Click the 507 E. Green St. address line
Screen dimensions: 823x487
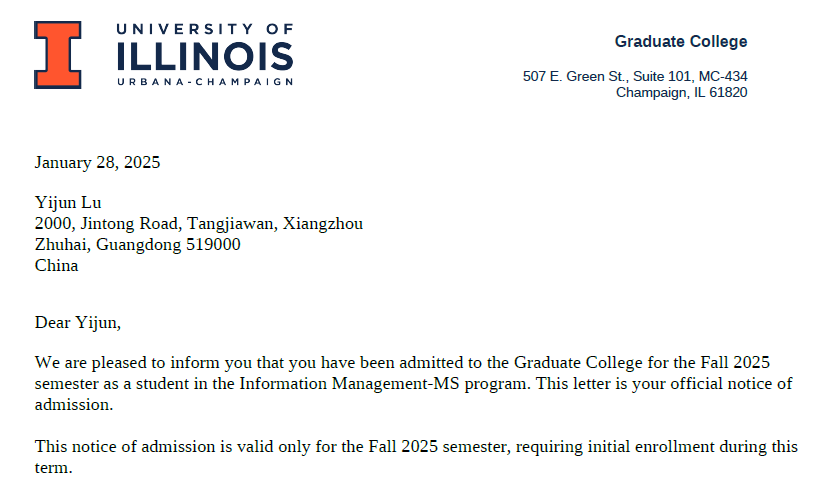[635, 76]
